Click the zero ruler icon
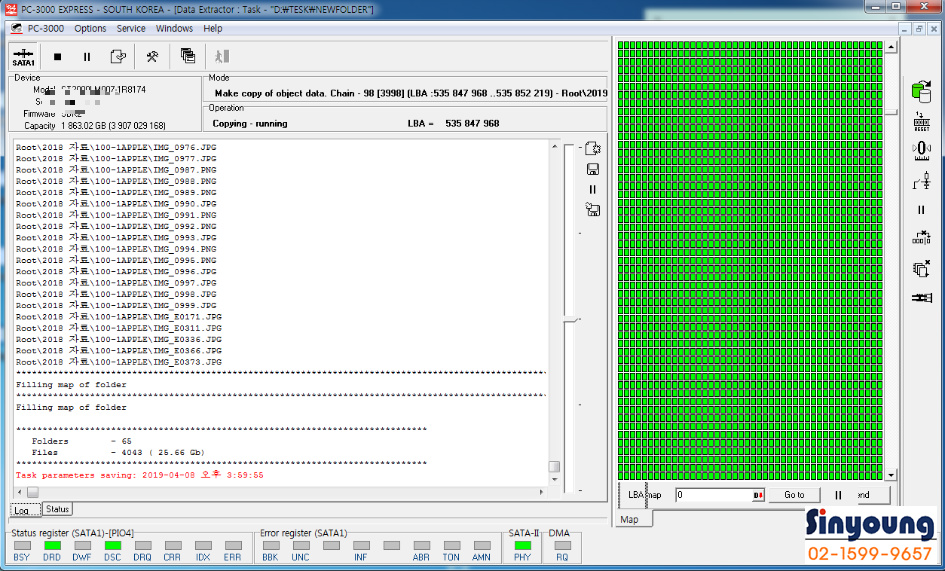Viewport: 945px width, 571px height. coord(921,150)
